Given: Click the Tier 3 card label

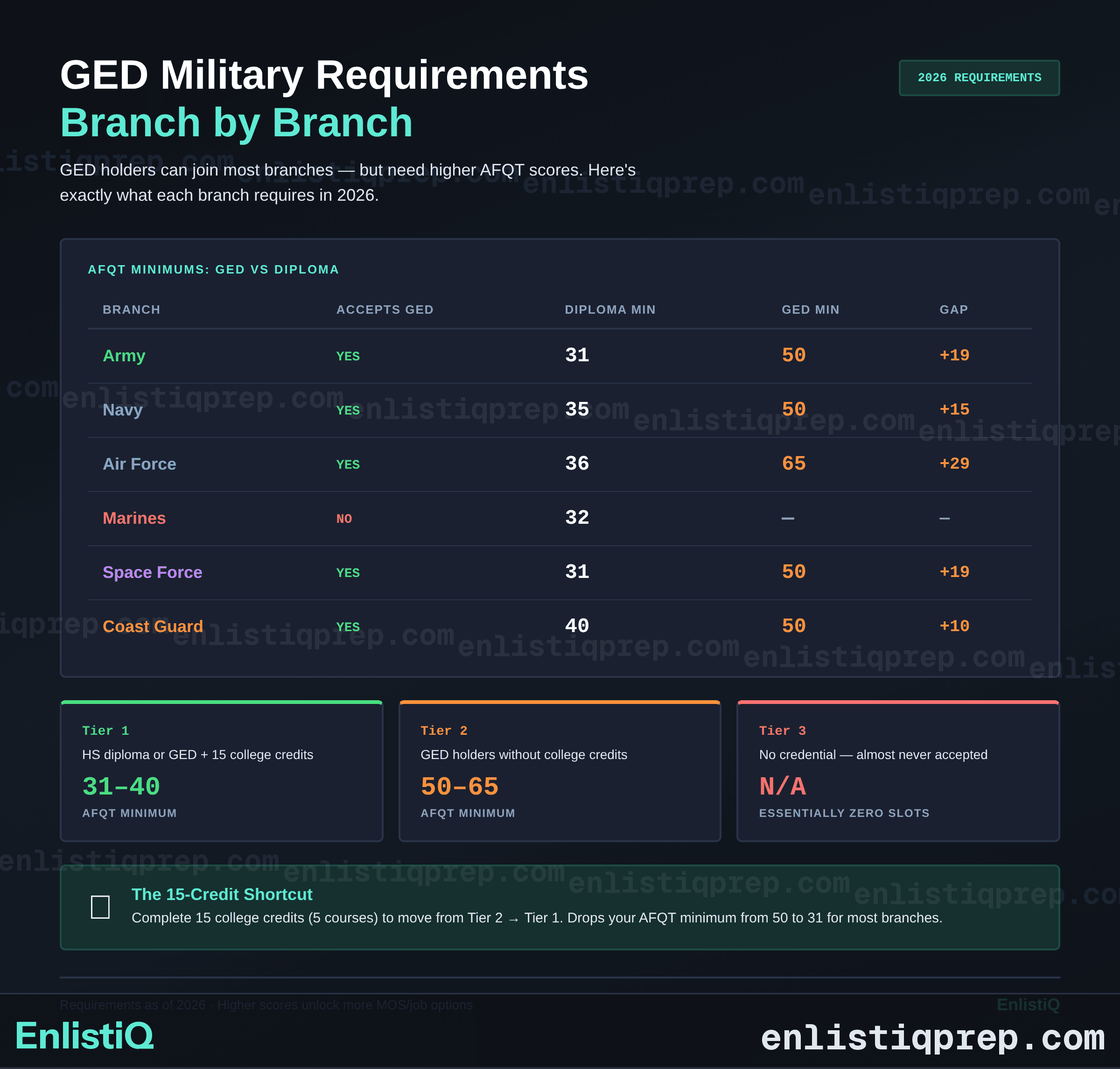Looking at the screenshot, I should click(x=782, y=731).
